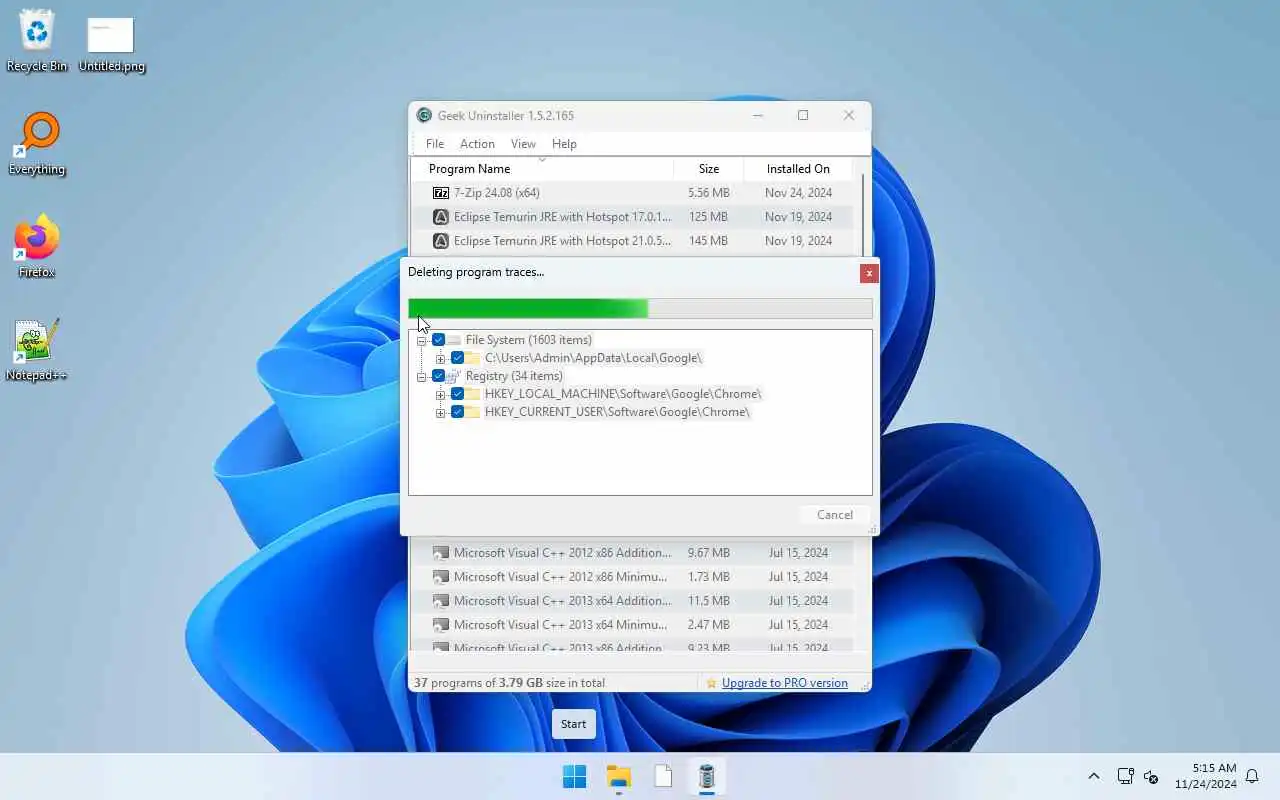This screenshot has width=1280, height=800.
Task: Open the Upgrade to PRO version link
Action: click(x=784, y=683)
